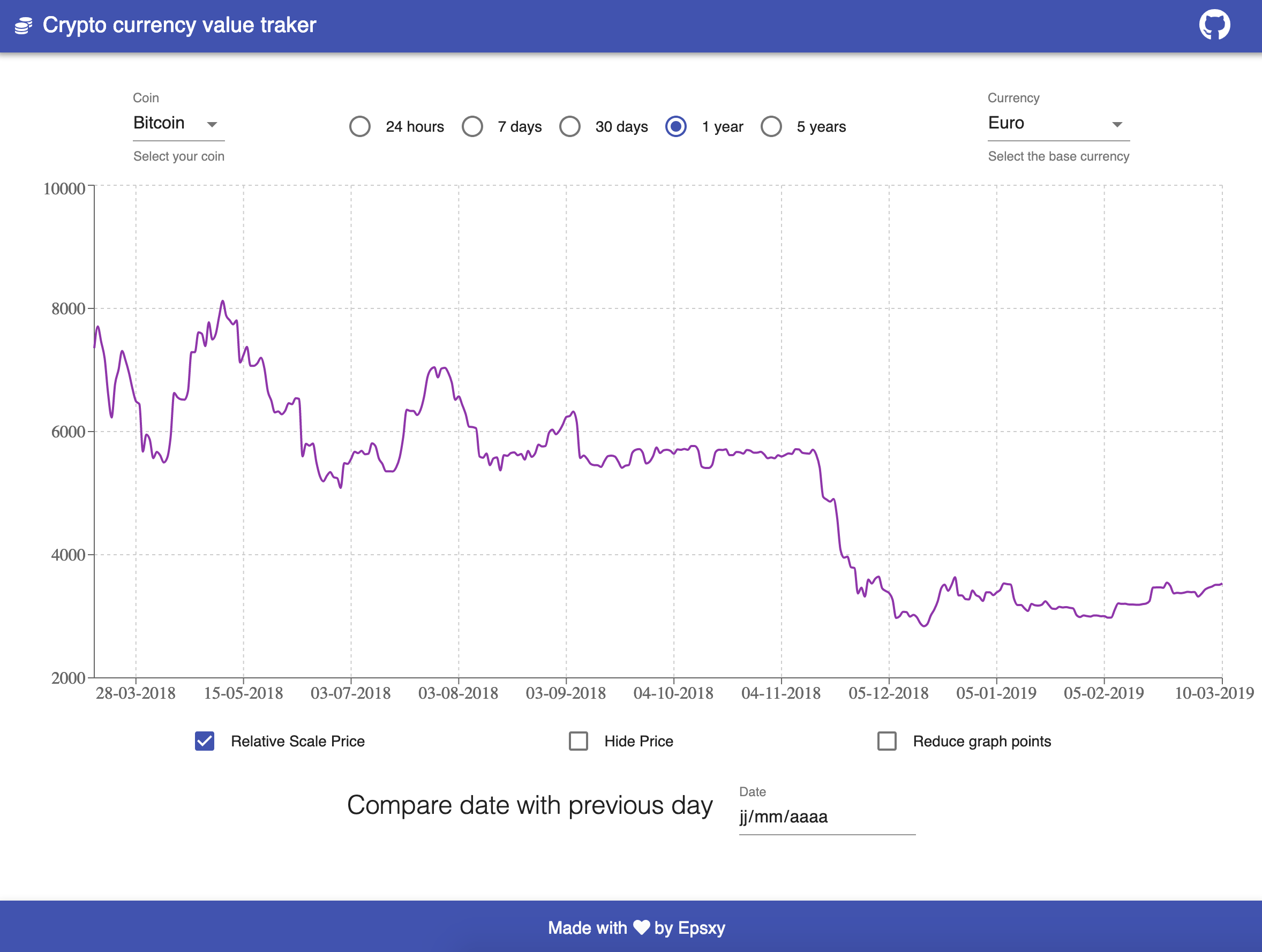Select the 30 days radio button

click(x=570, y=126)
